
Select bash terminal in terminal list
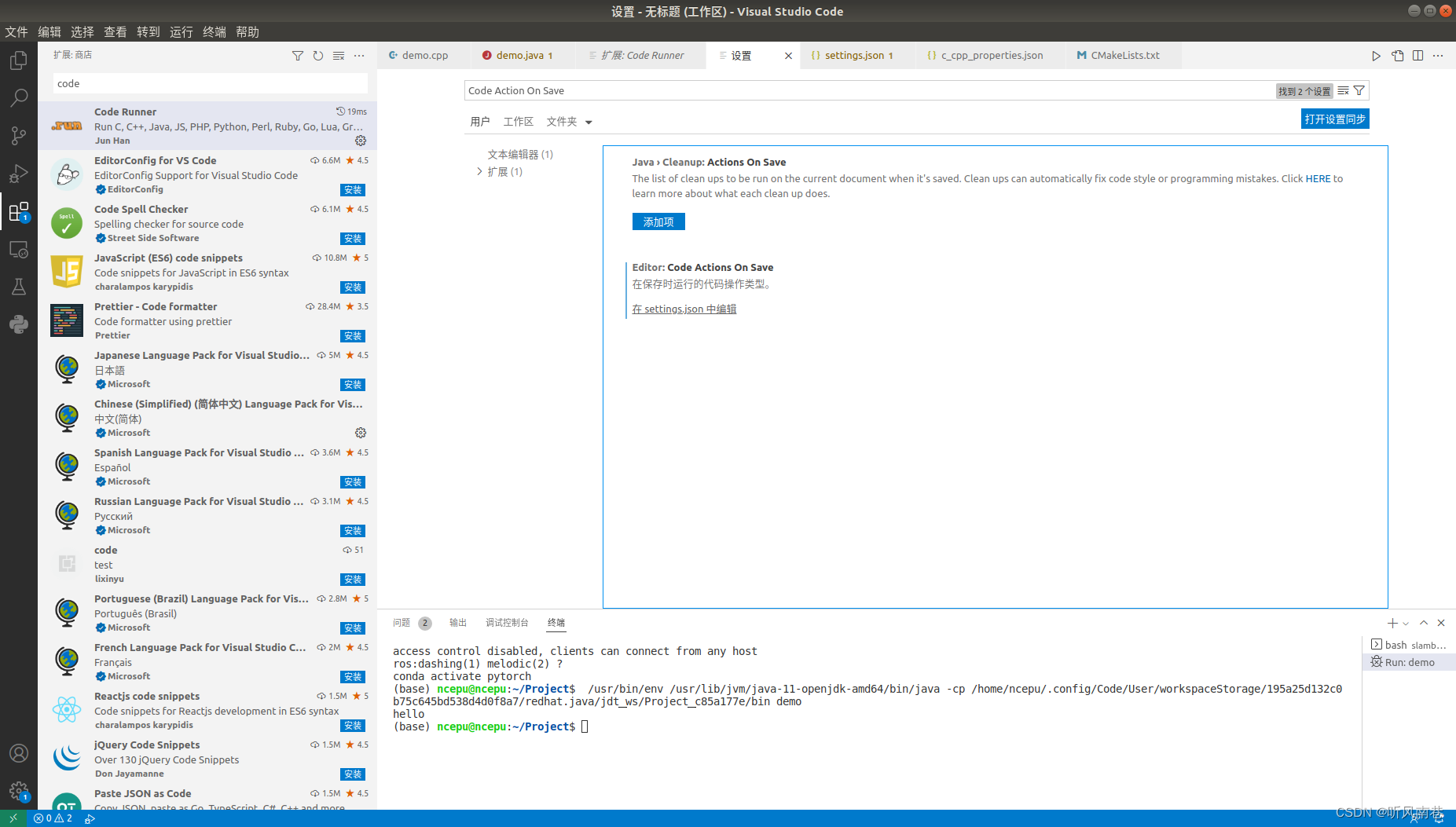click(x=1409, y=645)
